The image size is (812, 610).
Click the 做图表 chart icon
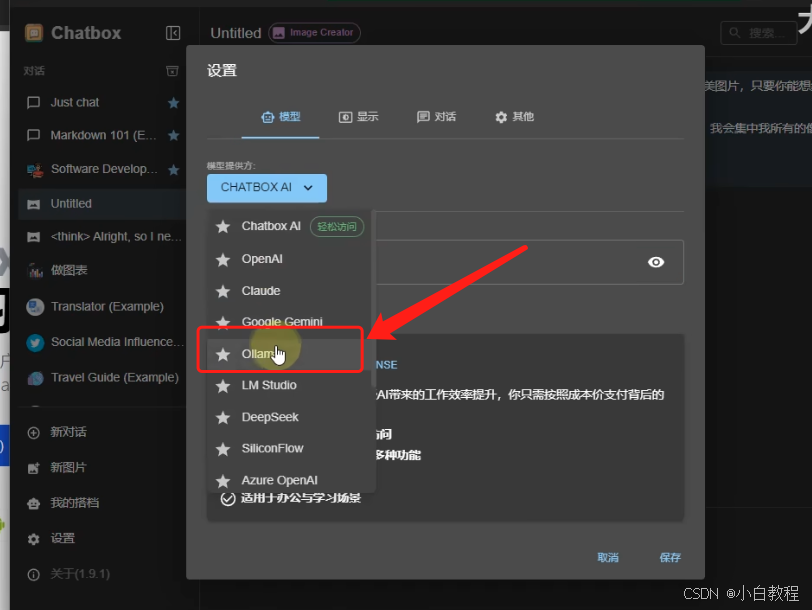pos(35,271)
